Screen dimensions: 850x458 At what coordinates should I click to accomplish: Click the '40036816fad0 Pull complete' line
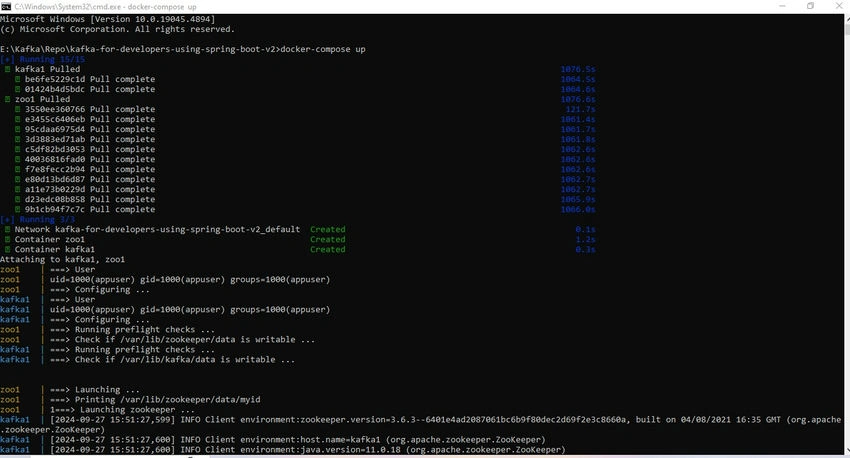(89, 159)
